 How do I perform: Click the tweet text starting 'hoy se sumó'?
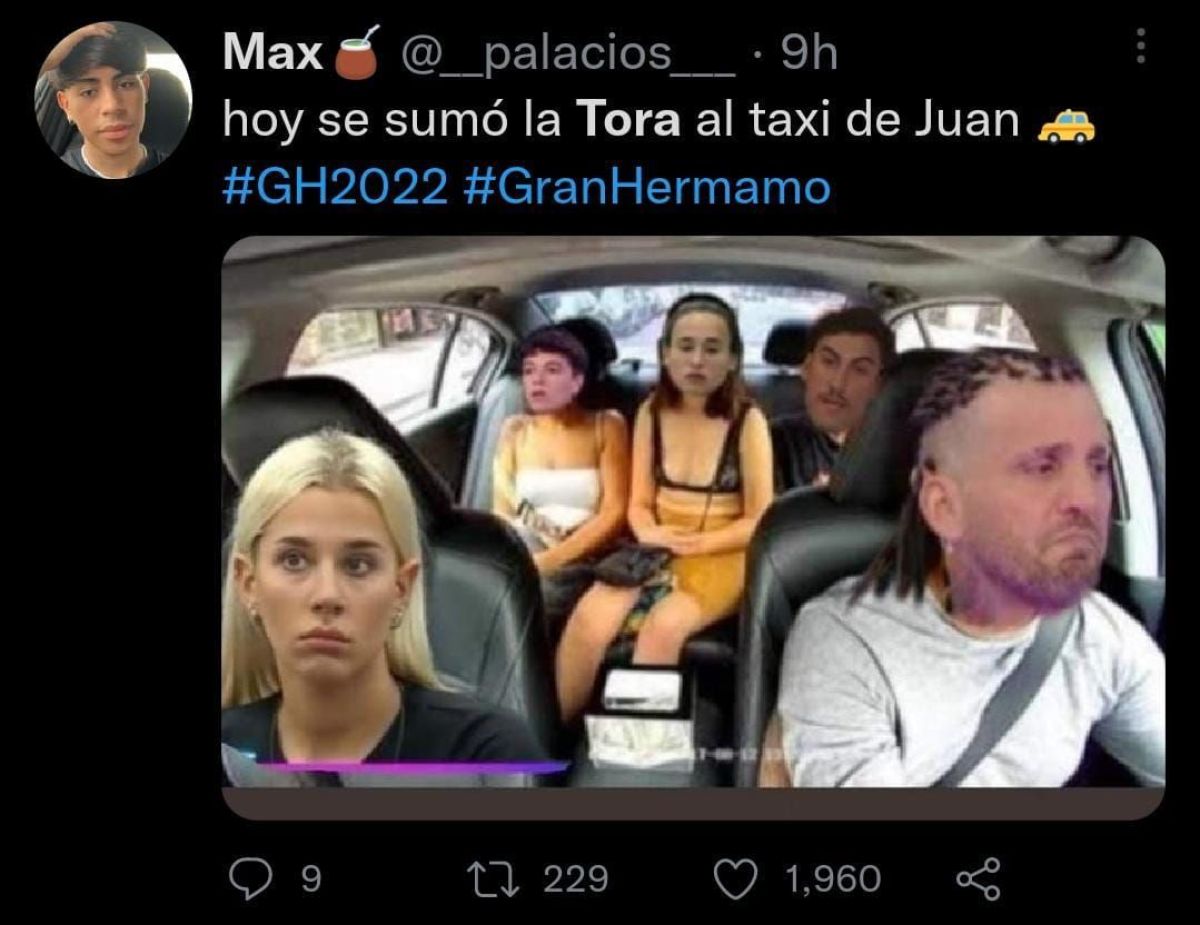[x=621, y=122]
